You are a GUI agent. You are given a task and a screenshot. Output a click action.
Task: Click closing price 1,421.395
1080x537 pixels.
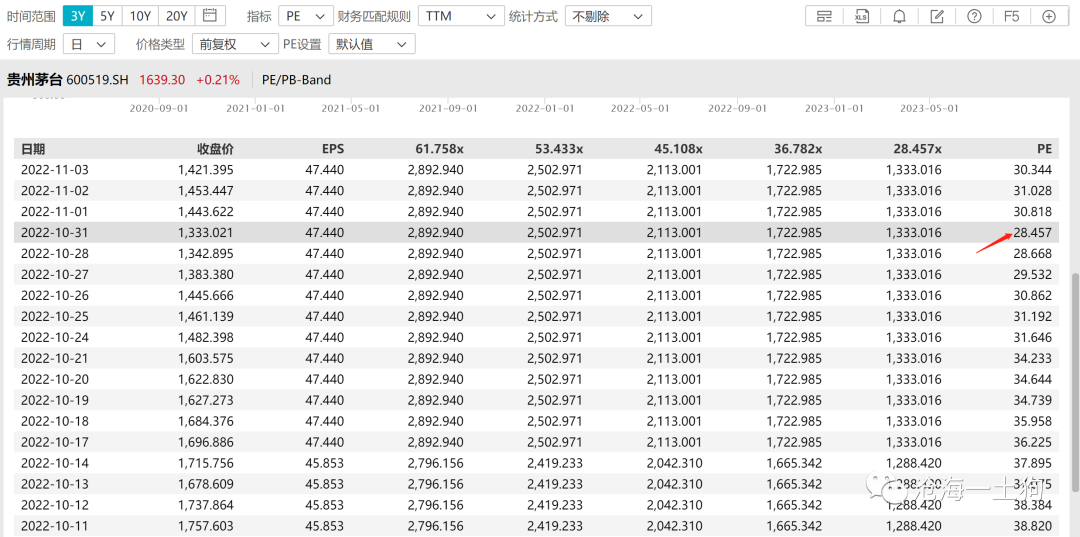(x=205, y=169)
